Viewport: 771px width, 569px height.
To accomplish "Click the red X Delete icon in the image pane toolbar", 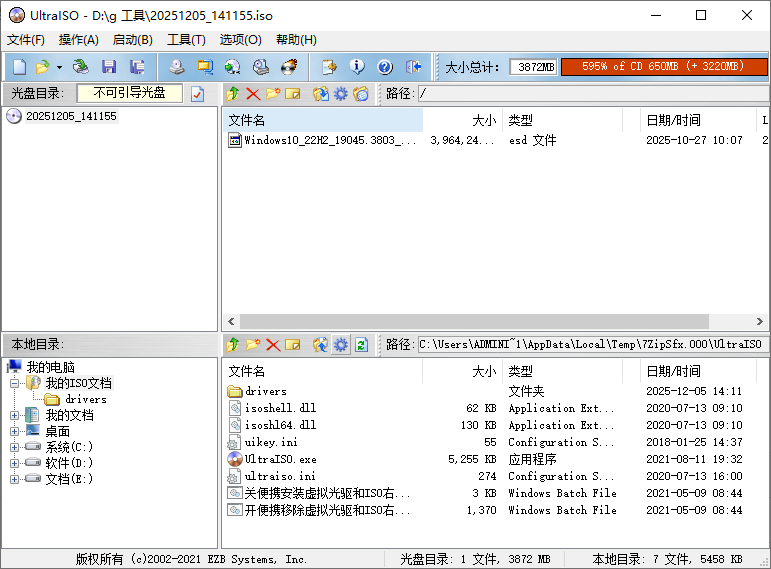I will pyautogui.click(x=253, y=93).
